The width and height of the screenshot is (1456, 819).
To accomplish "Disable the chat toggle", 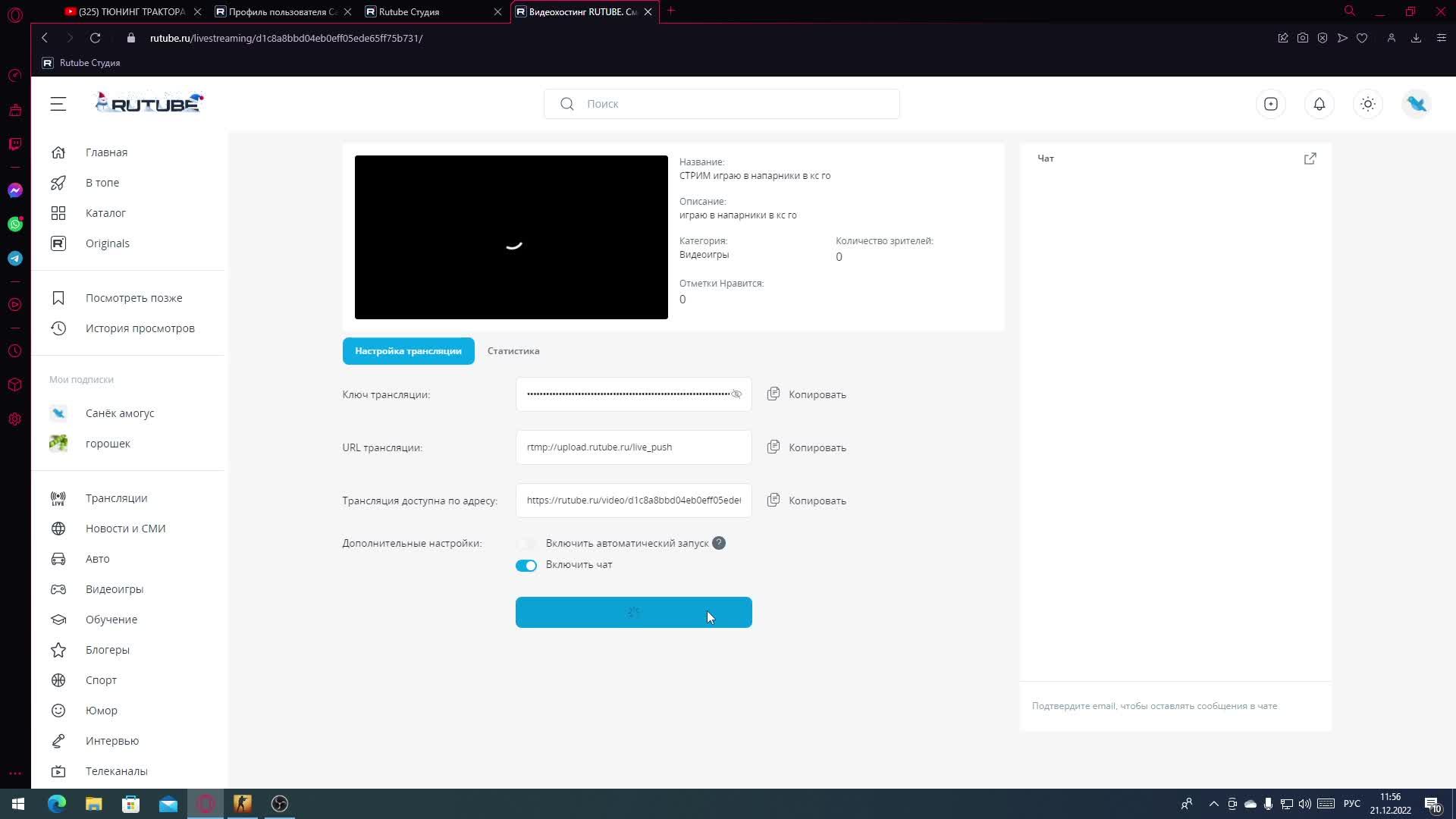I will 526,565.
